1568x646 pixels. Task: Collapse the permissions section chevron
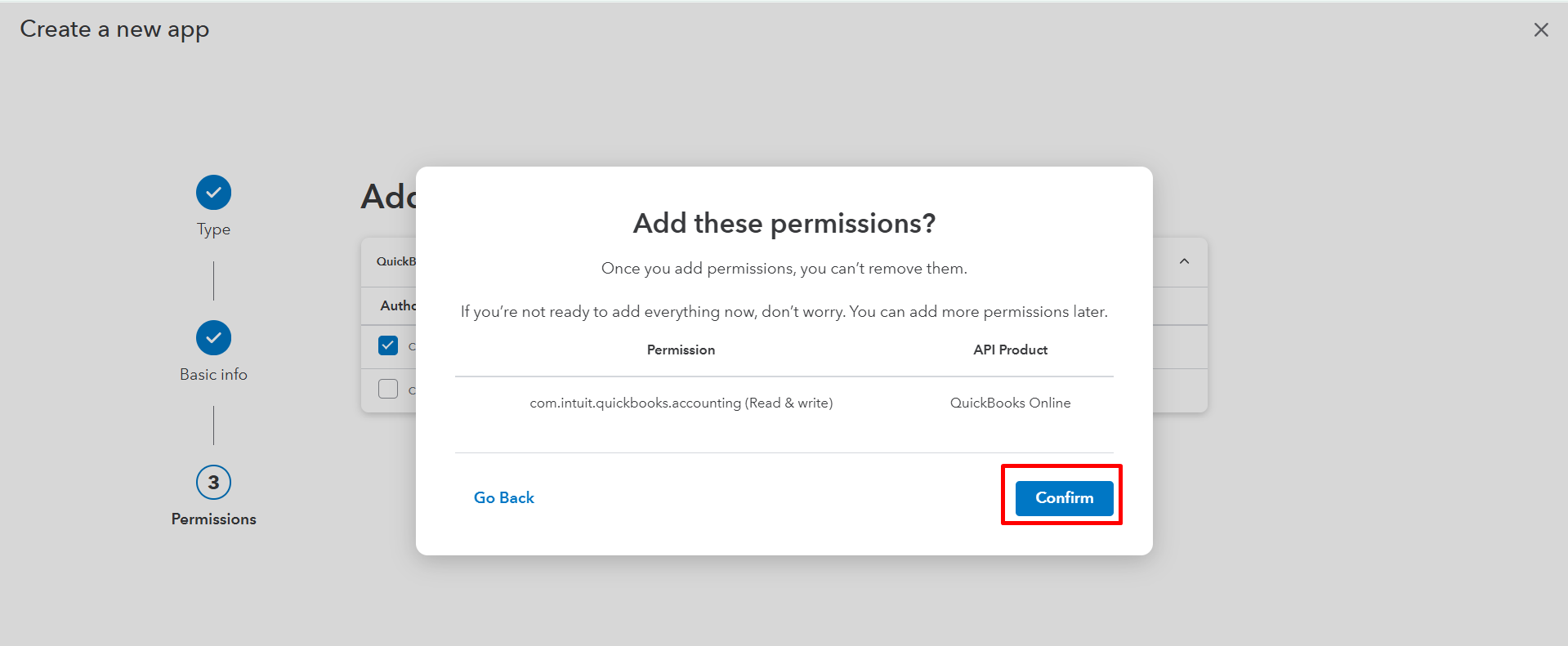click(1184, 261)
